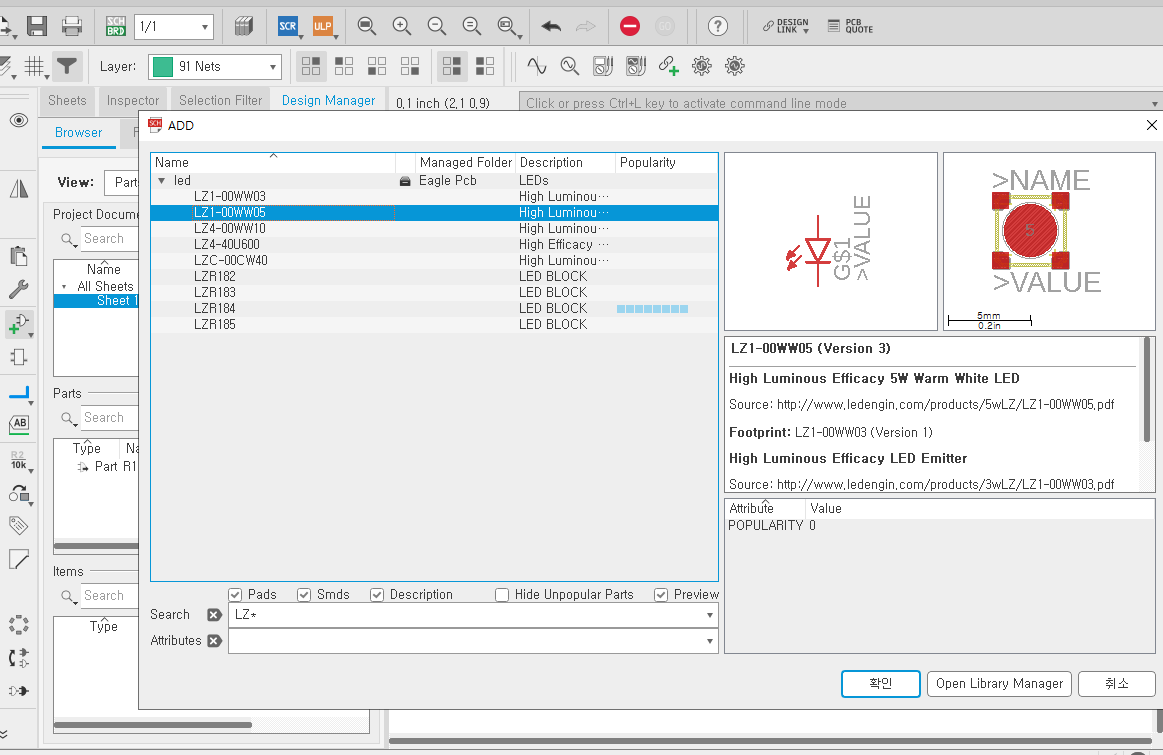This screenshot has width=1163, height=755.
Task: Run a ULP with the ULP icon
Action: tap(322, 27)
